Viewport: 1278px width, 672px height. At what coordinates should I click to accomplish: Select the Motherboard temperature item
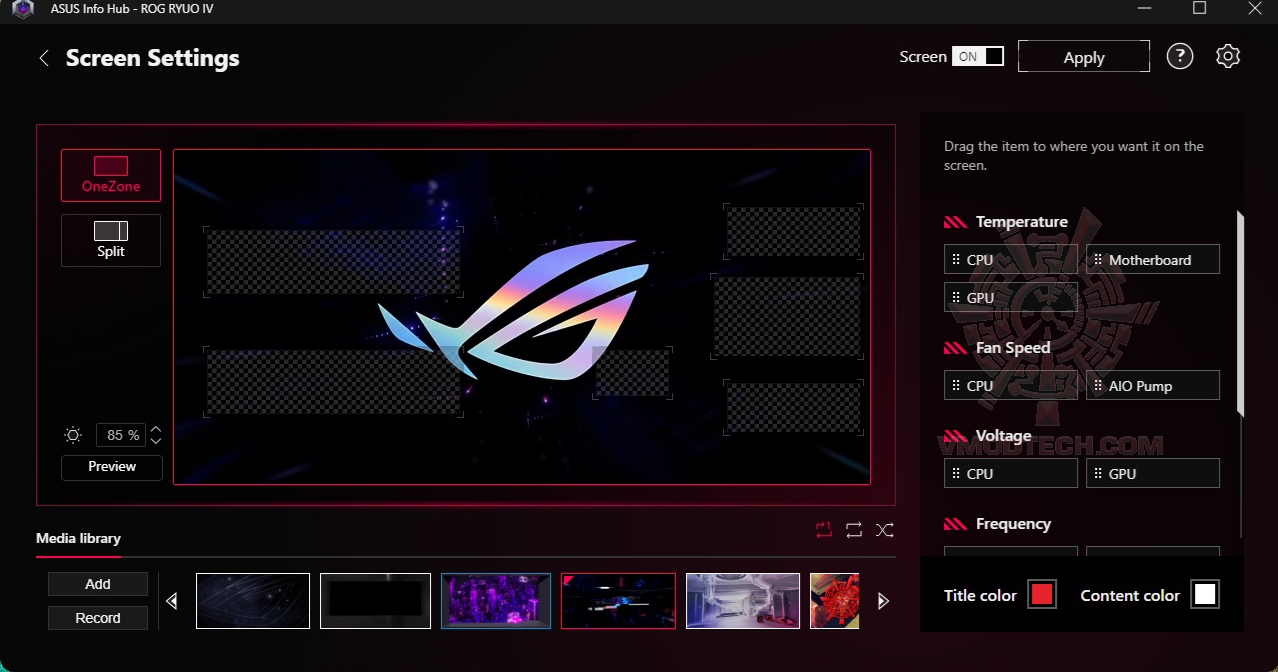(x=1153, y=259)
